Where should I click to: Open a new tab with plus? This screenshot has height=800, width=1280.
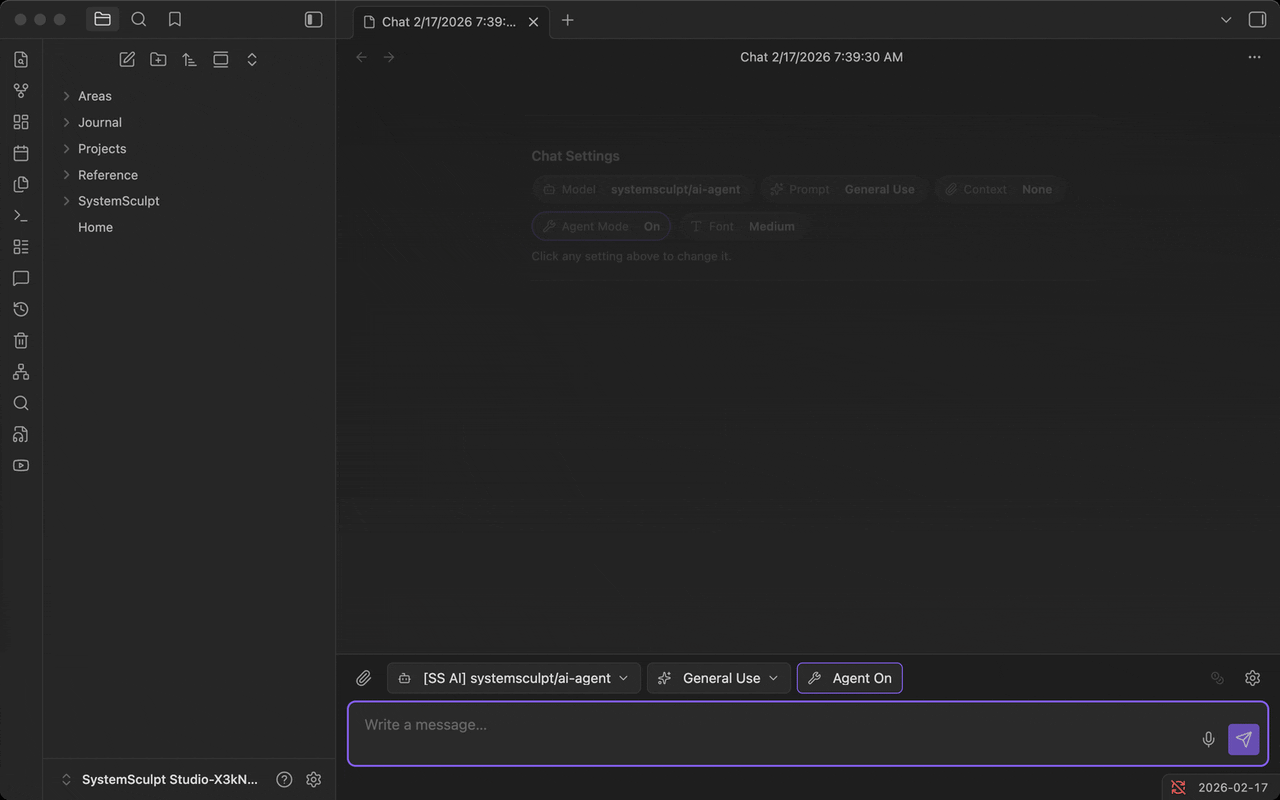tap(568, 21)
